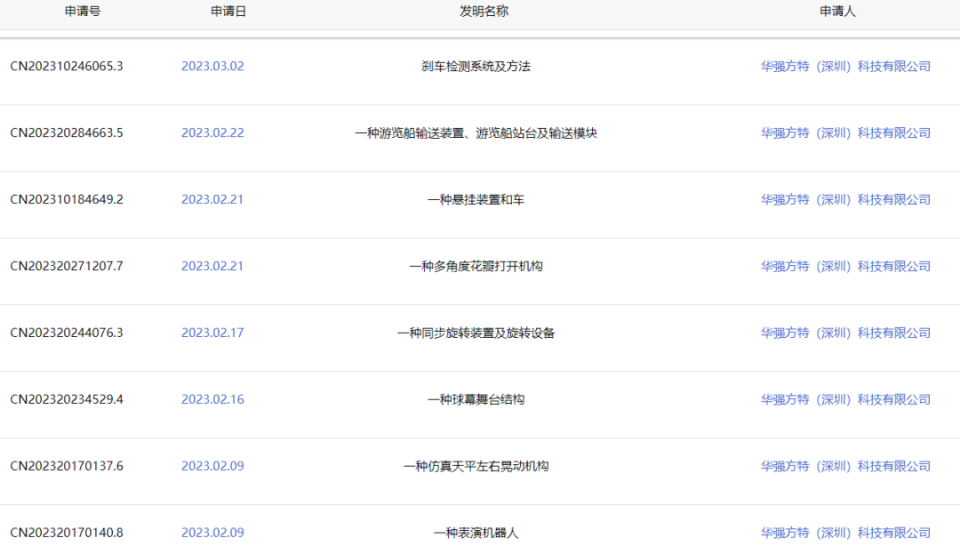Open the 2023.02.16 application date link
The height and width of the screenshot is (546, 960).
pos(212,400)
